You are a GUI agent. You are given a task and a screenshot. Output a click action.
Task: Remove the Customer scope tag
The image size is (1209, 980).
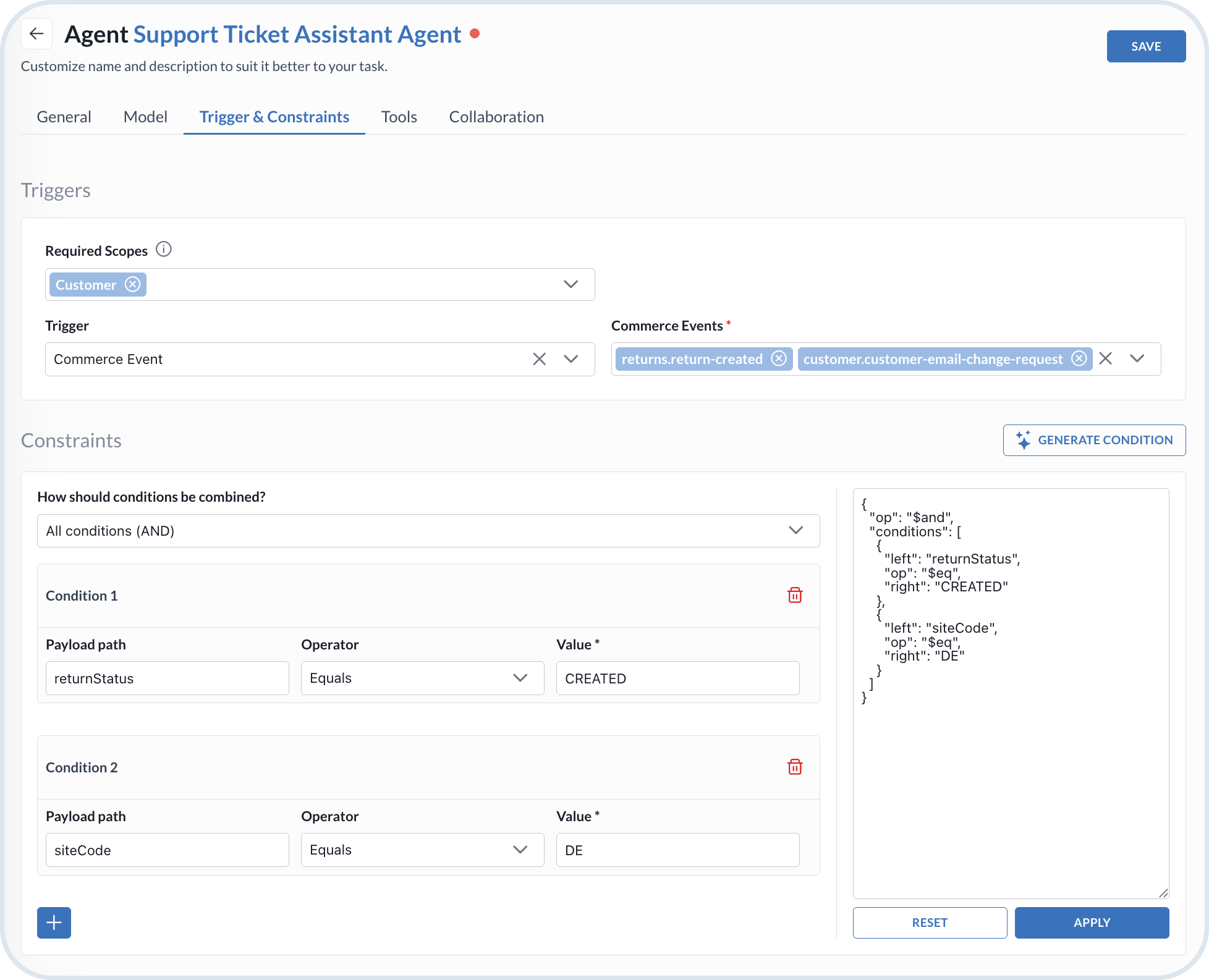point(133,284)
